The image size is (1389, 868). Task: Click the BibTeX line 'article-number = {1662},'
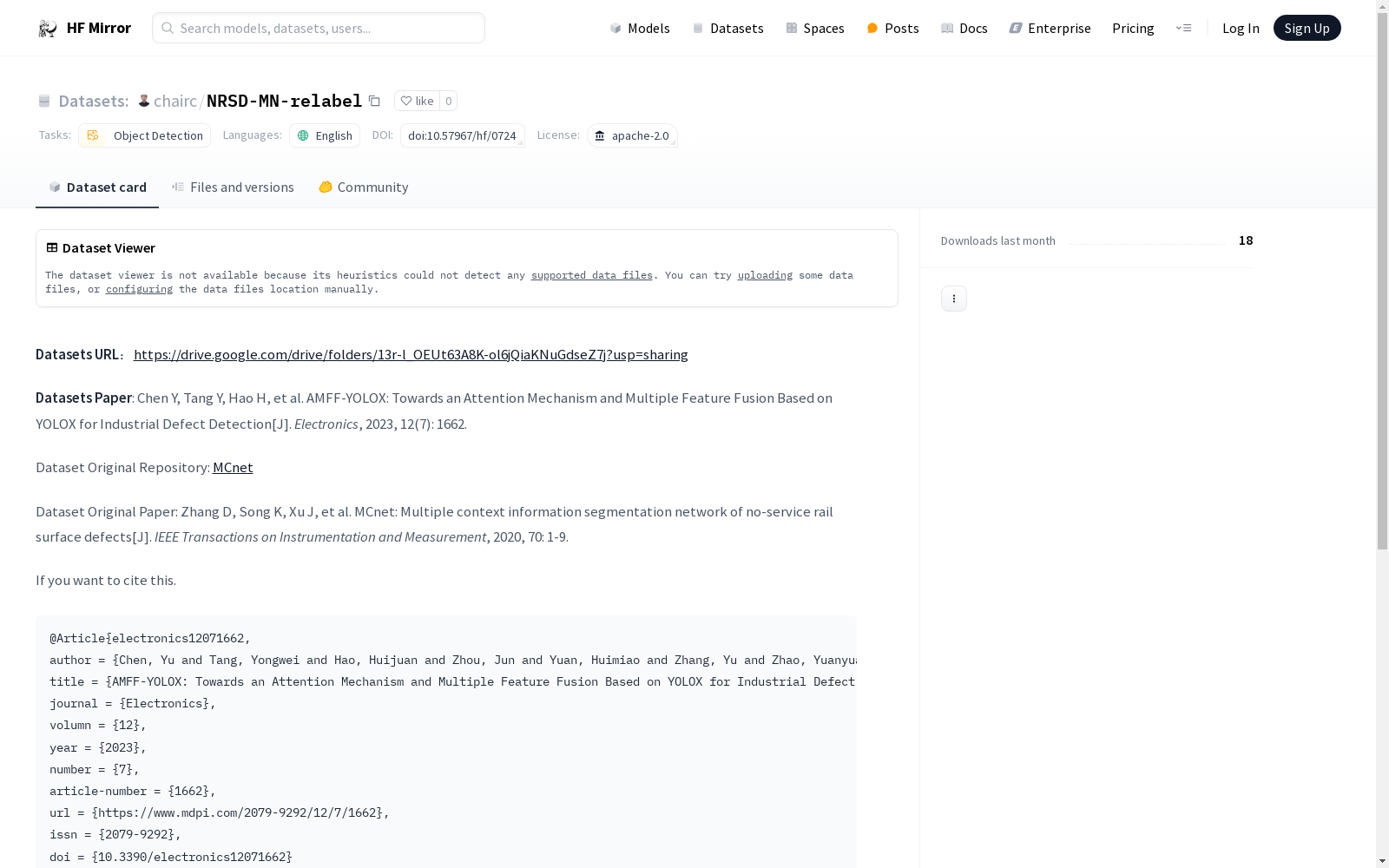click(133, 791)
